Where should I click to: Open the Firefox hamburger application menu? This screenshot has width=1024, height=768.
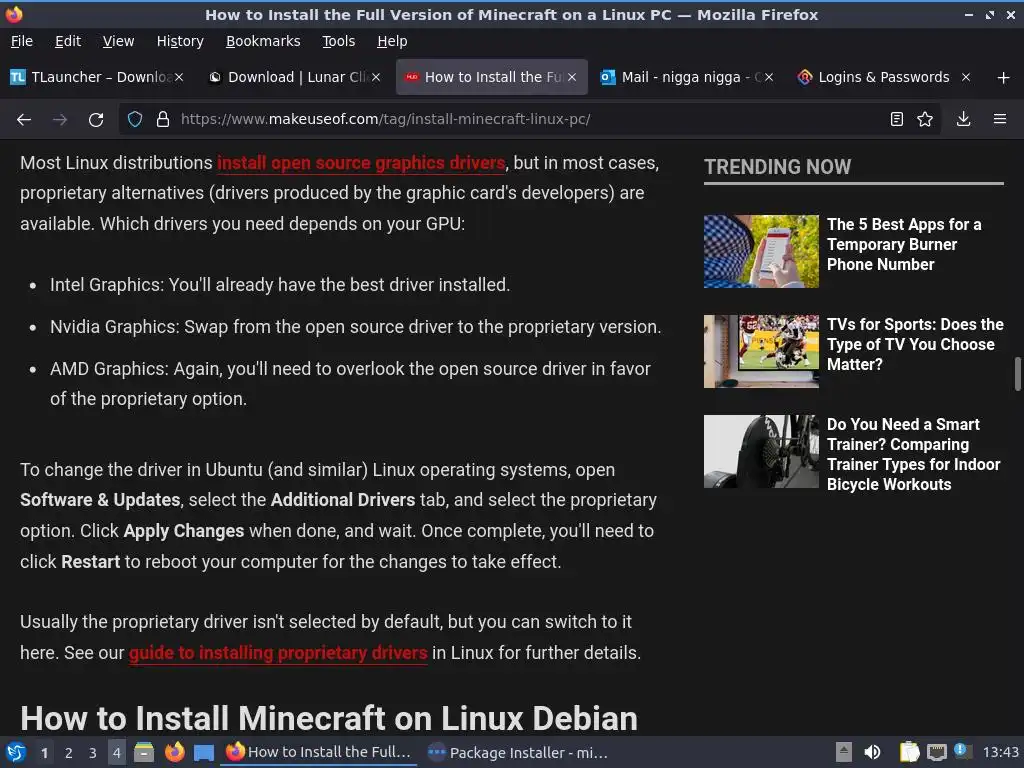1000,119
